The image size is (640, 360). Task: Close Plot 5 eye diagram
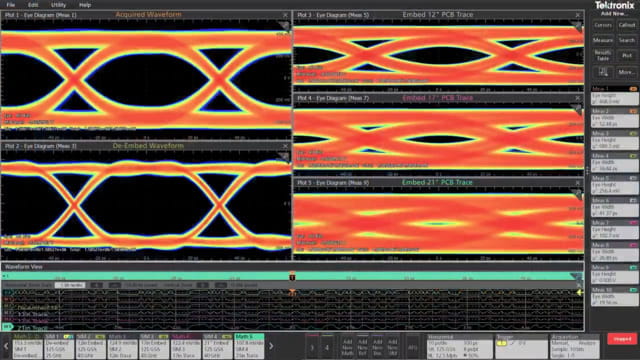[x=578, y=183]
